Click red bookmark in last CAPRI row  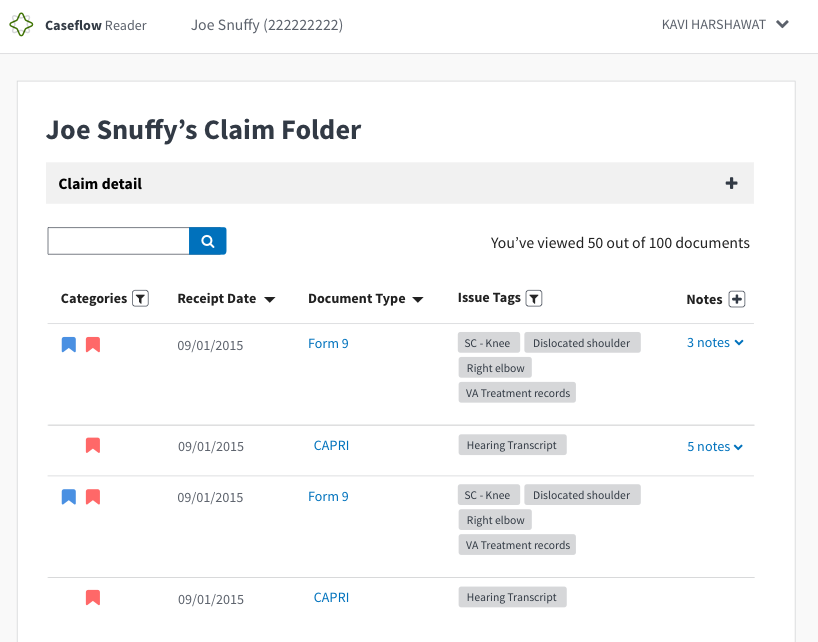pos(93,597)
